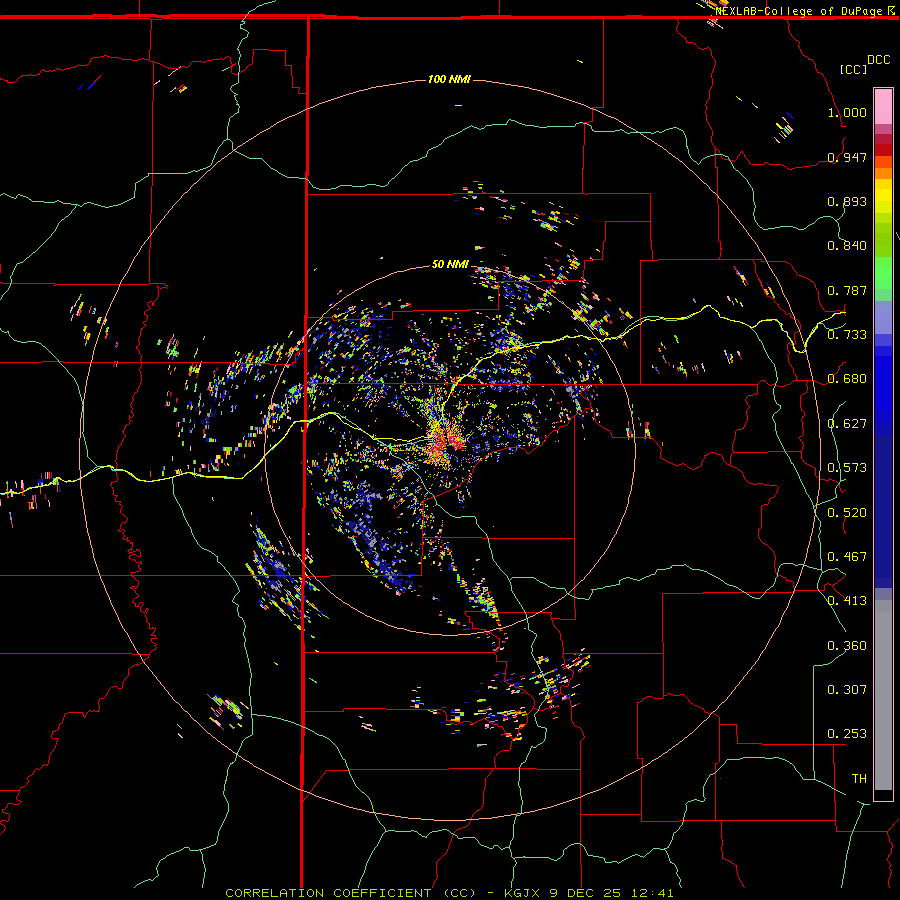Click the 1.000 scale value
Viewport: 900px width, 900px height.
[x=847, y=112]
